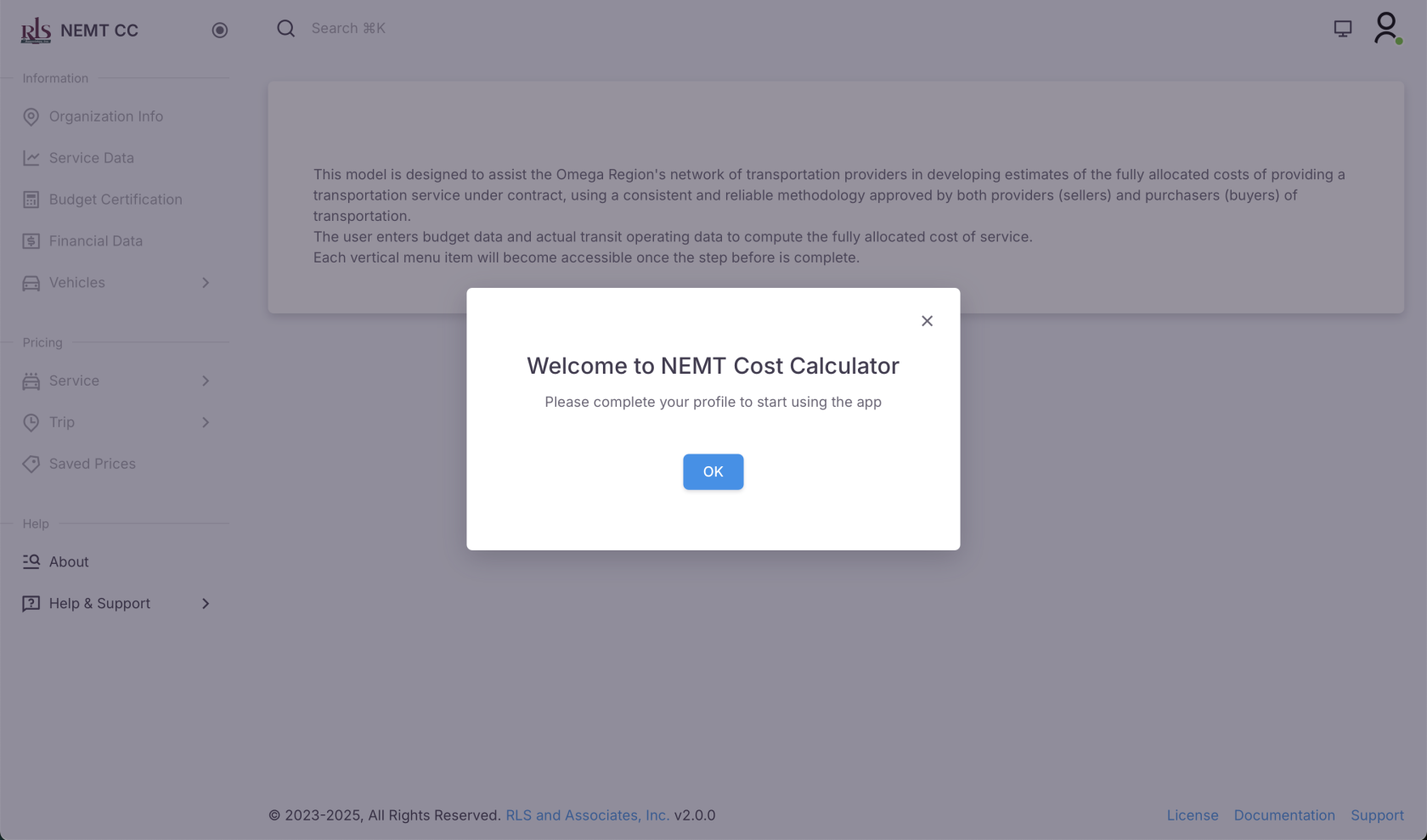Dismiss the welcome popup with X
Viewport: 1427px width, 840px height.
(x=927, y=321)
